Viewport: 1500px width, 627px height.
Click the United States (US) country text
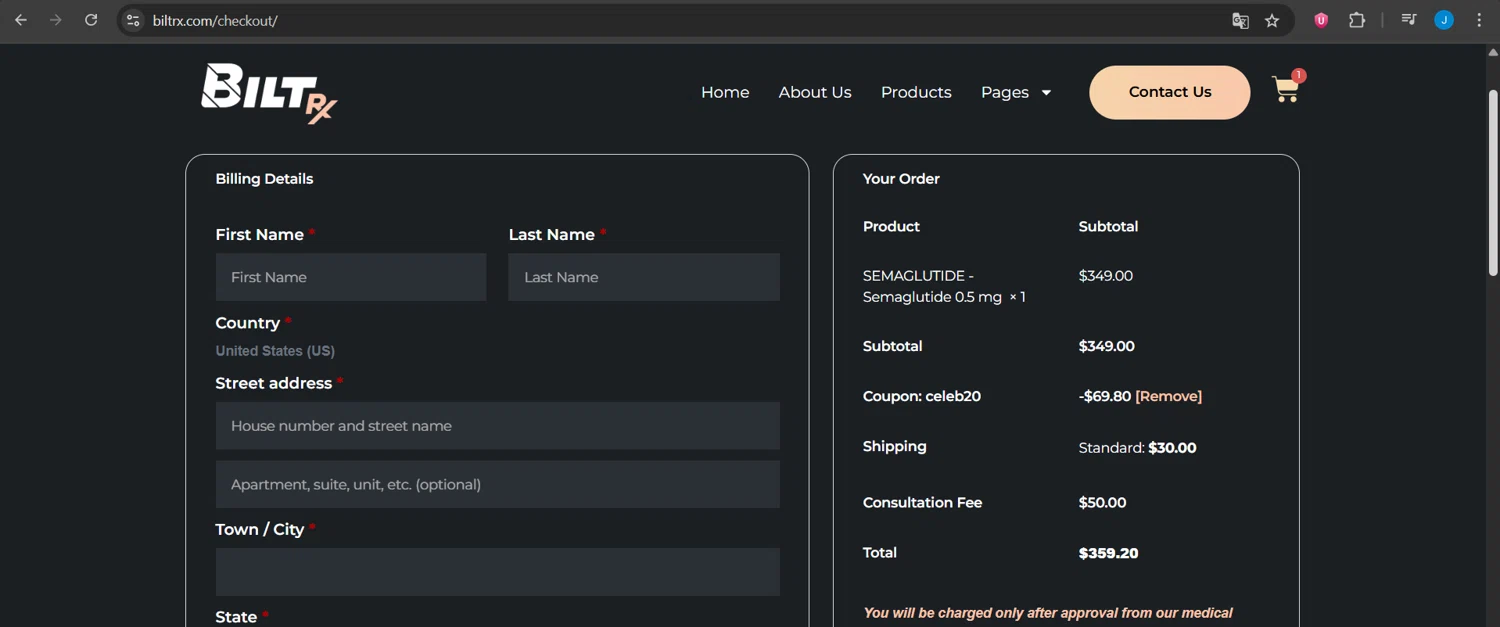point(275,351)
